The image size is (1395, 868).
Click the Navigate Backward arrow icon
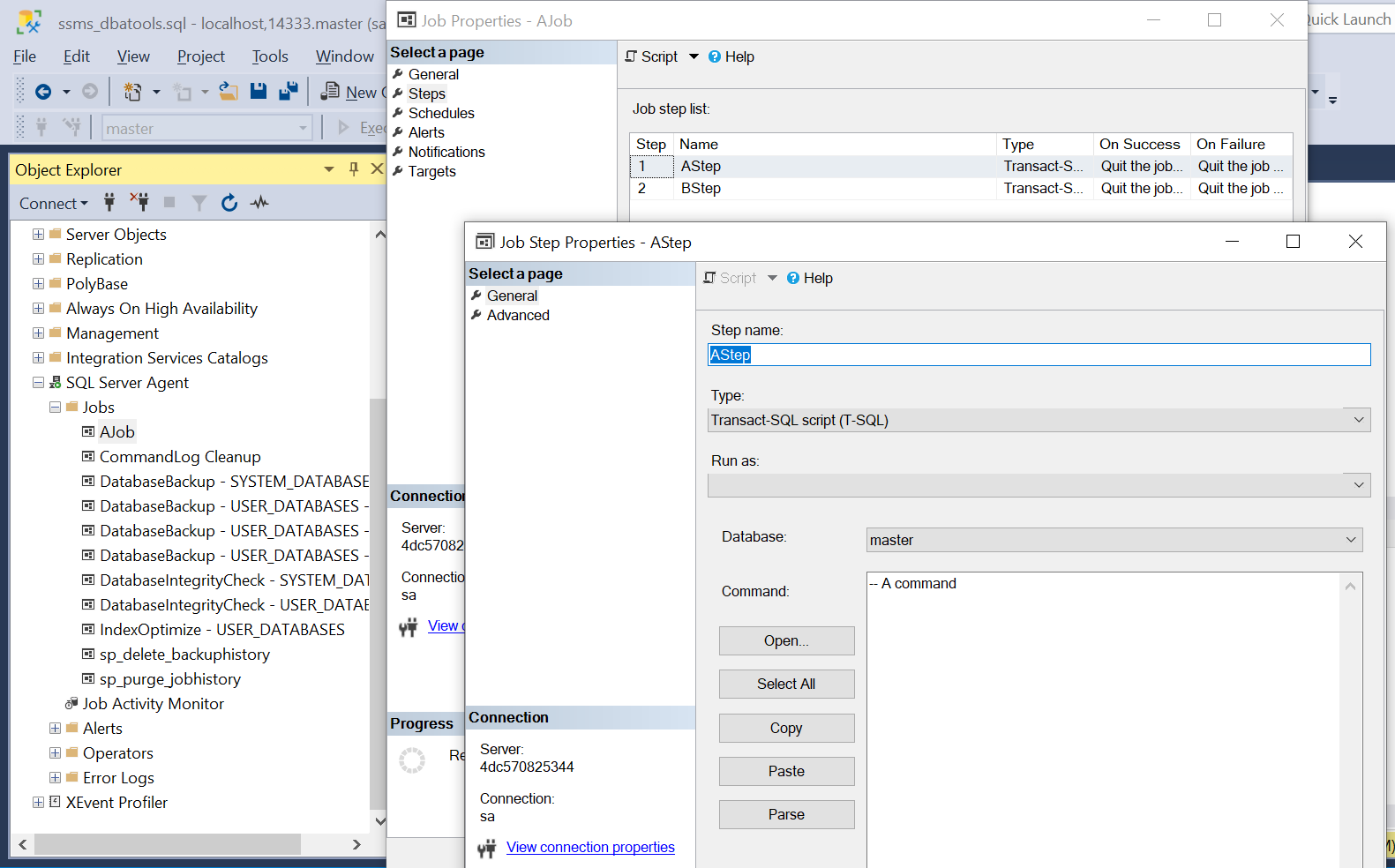[42, 92]
